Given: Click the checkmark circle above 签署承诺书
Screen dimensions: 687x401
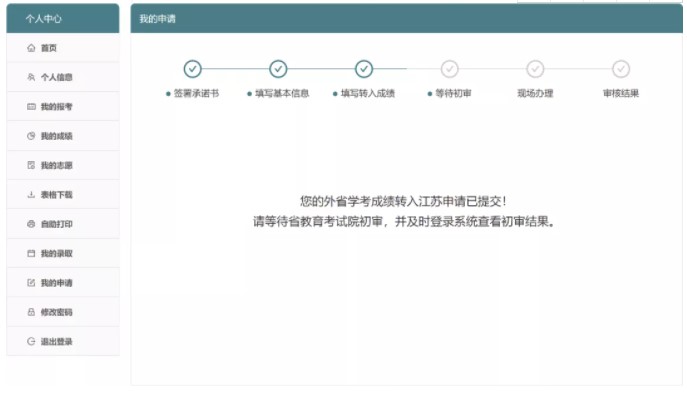Looking at the screenshot, I should (x=193, y=69).
